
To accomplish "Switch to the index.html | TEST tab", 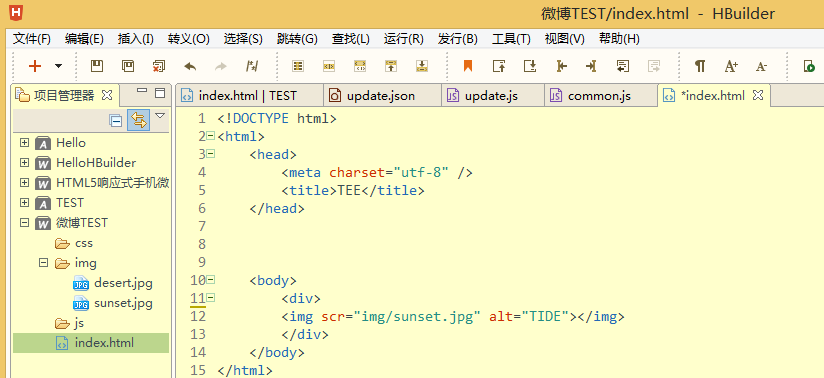I will pyautogui.click(x=249, y=96).
